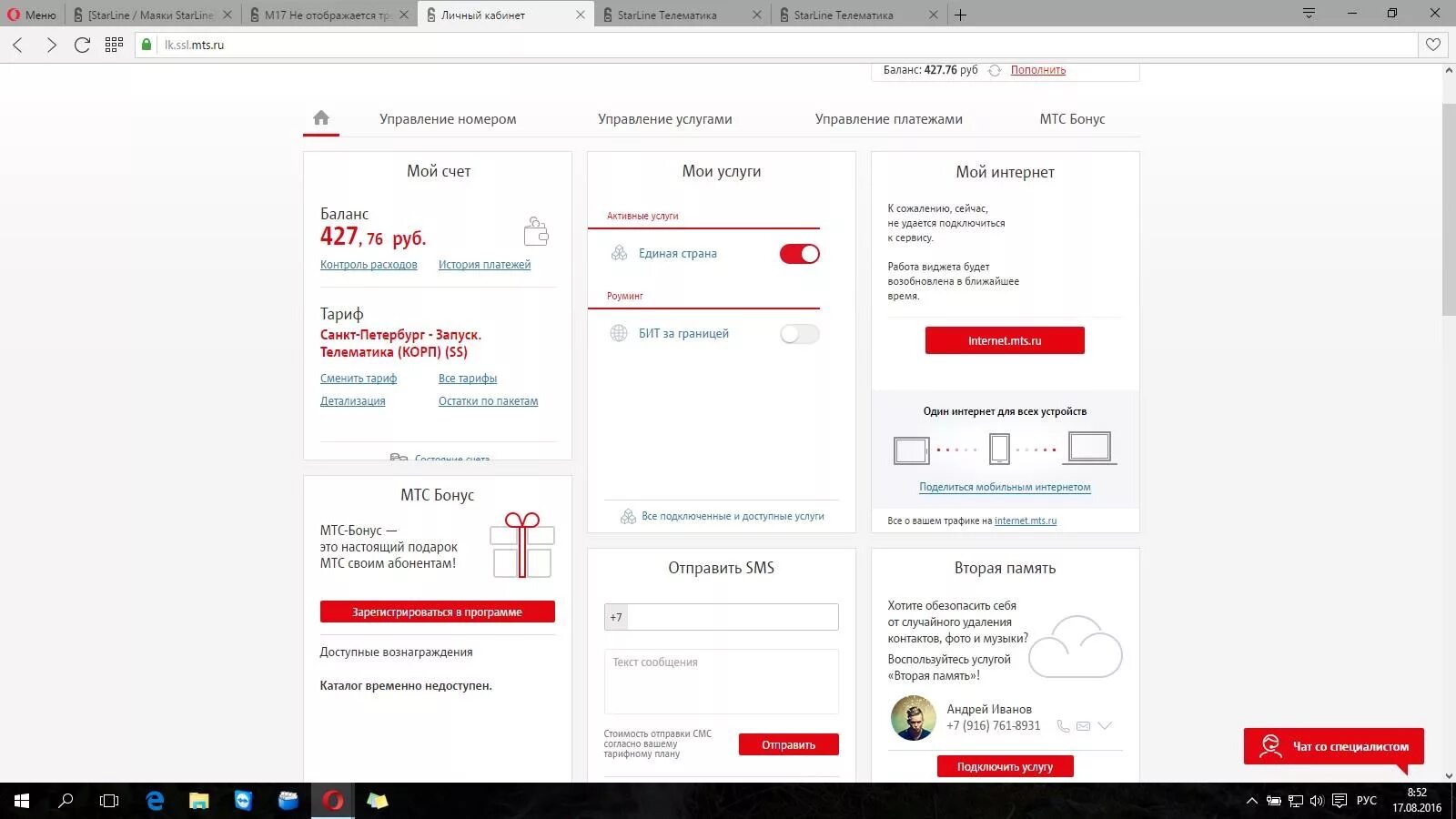
Task: Open Task View in taskbar
Action: click(x=109, y=801)
